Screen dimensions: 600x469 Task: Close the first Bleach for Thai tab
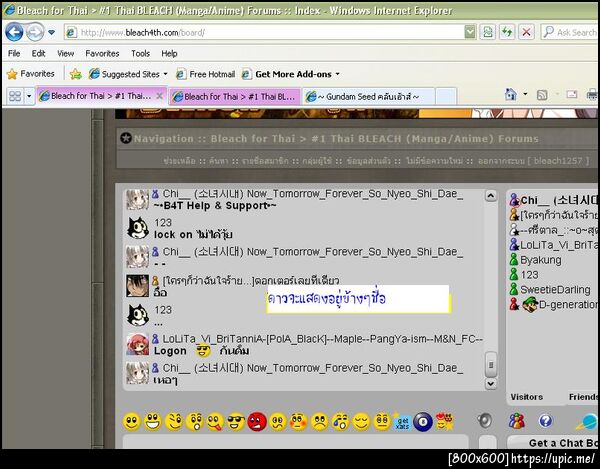tap(160, 96)
